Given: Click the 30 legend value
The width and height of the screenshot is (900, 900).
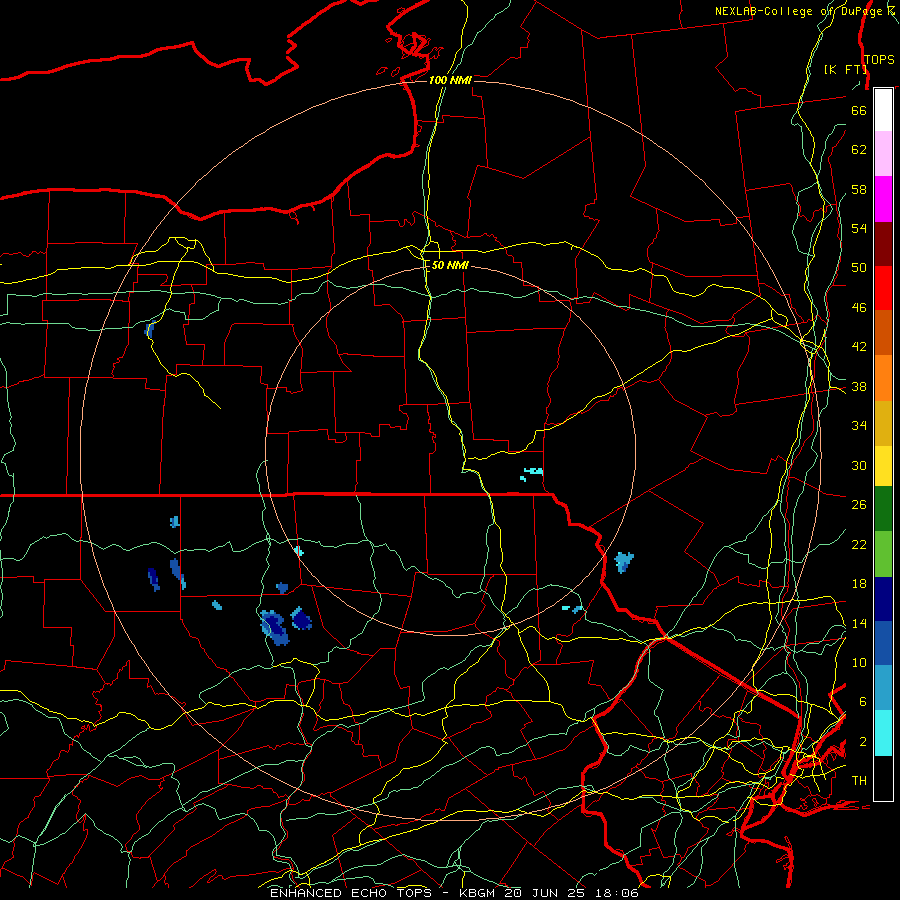Looking at the screenshot, I should pyautogui.click(x=859, y=465).
